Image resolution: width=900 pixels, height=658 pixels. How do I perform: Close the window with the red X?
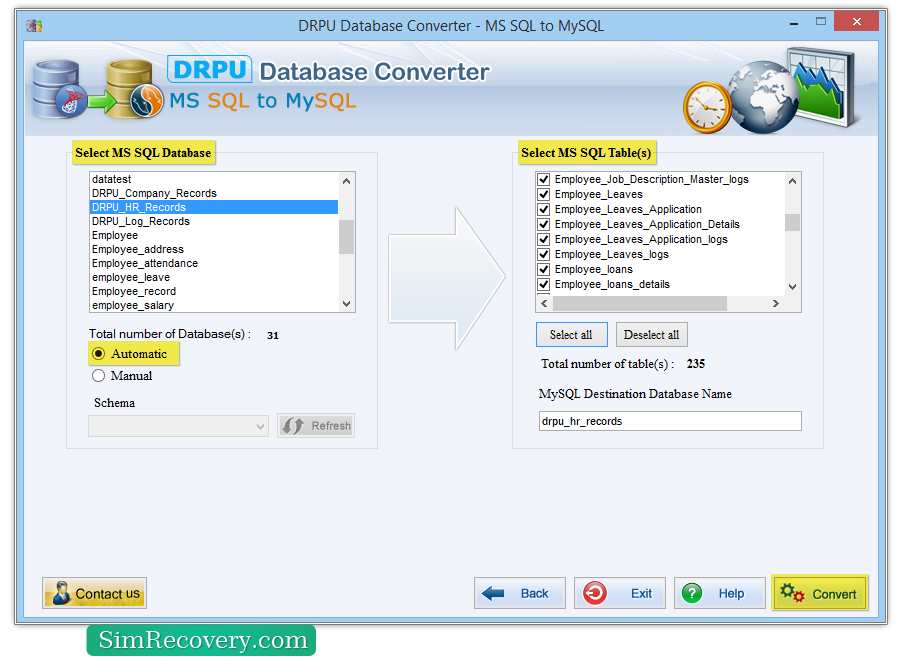tap(856, 21)
